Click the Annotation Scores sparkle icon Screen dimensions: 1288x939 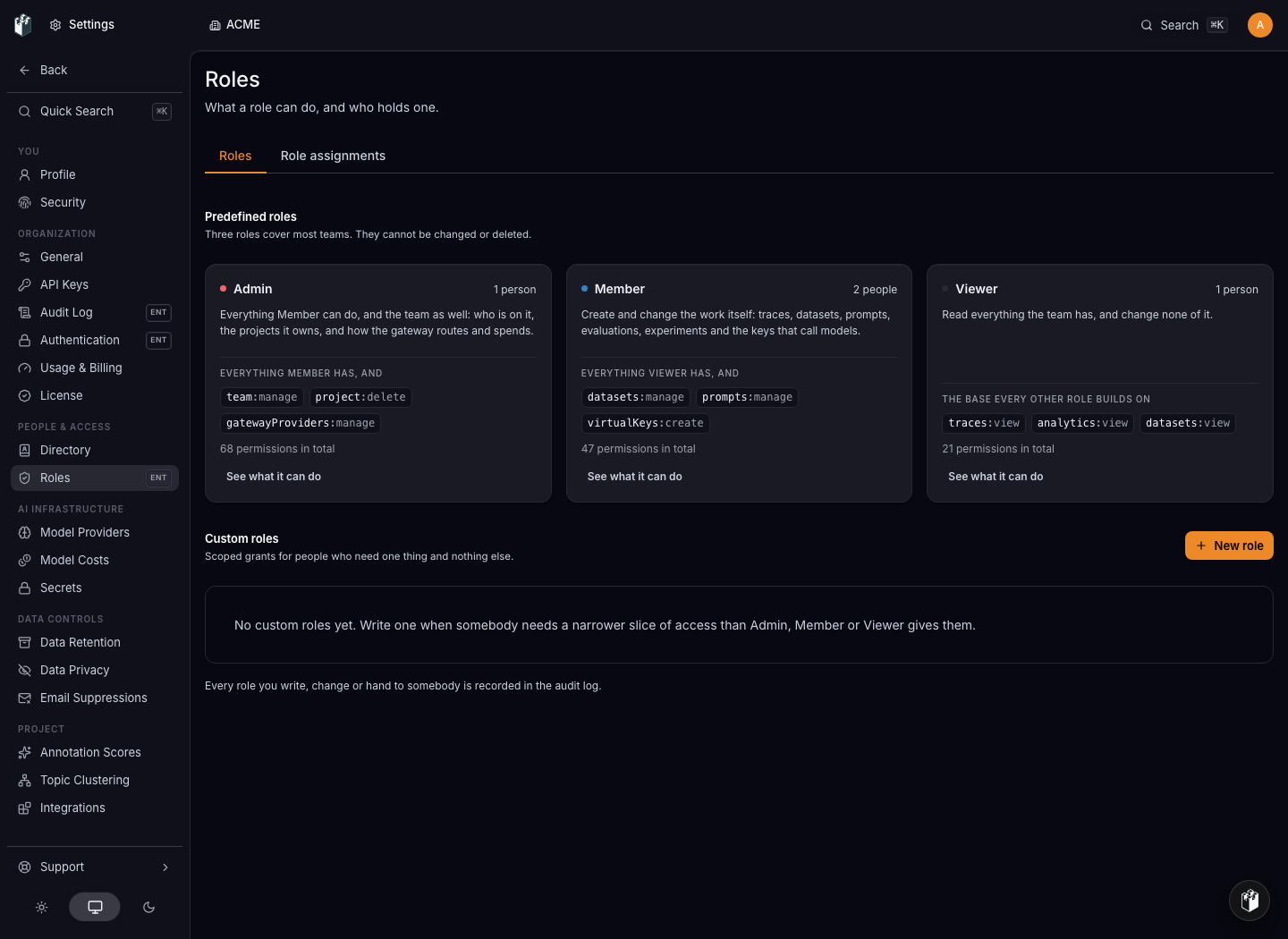point(25,752)
